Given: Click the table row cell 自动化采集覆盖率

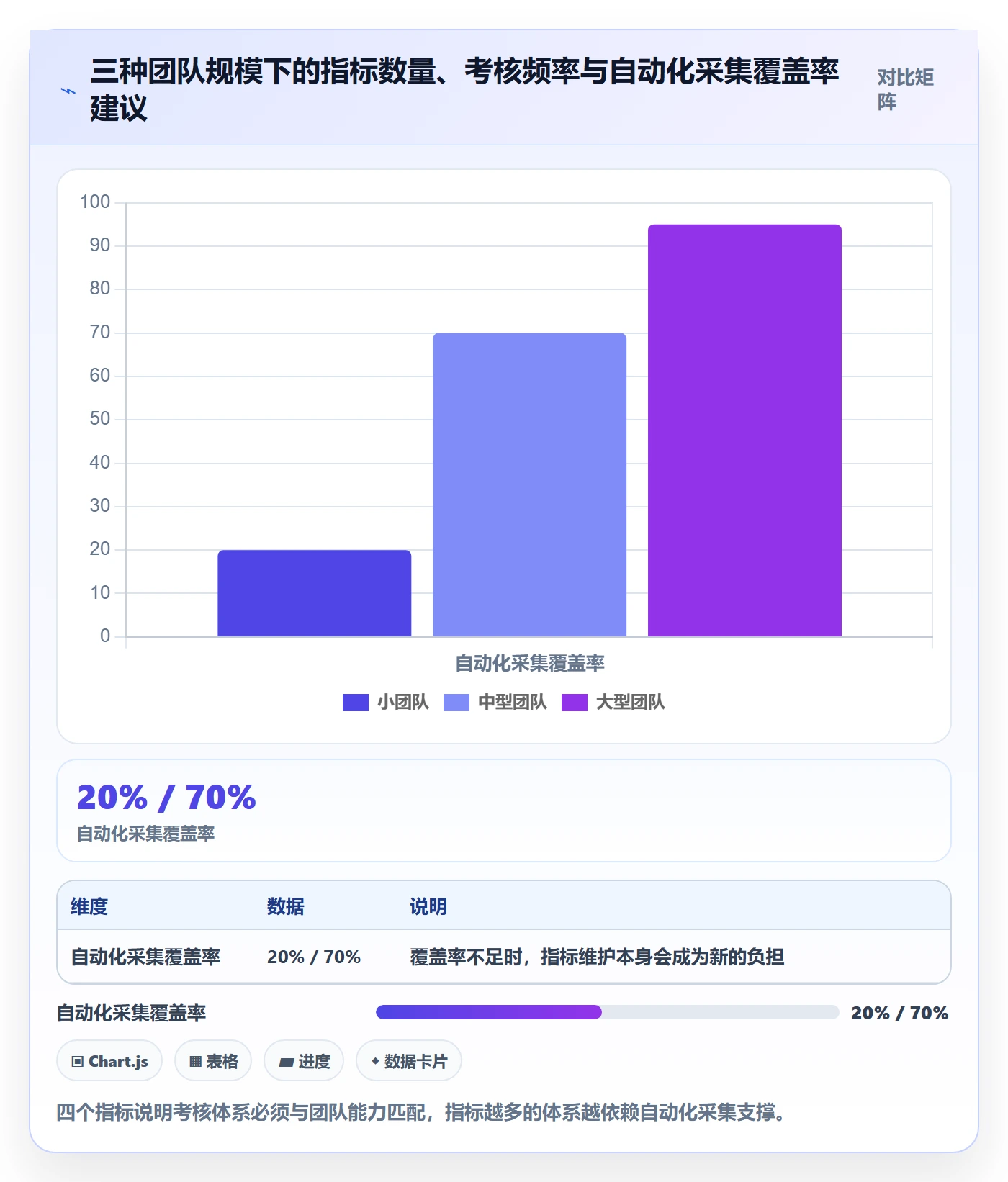Looking at the screenshot, I should (145, 957).
